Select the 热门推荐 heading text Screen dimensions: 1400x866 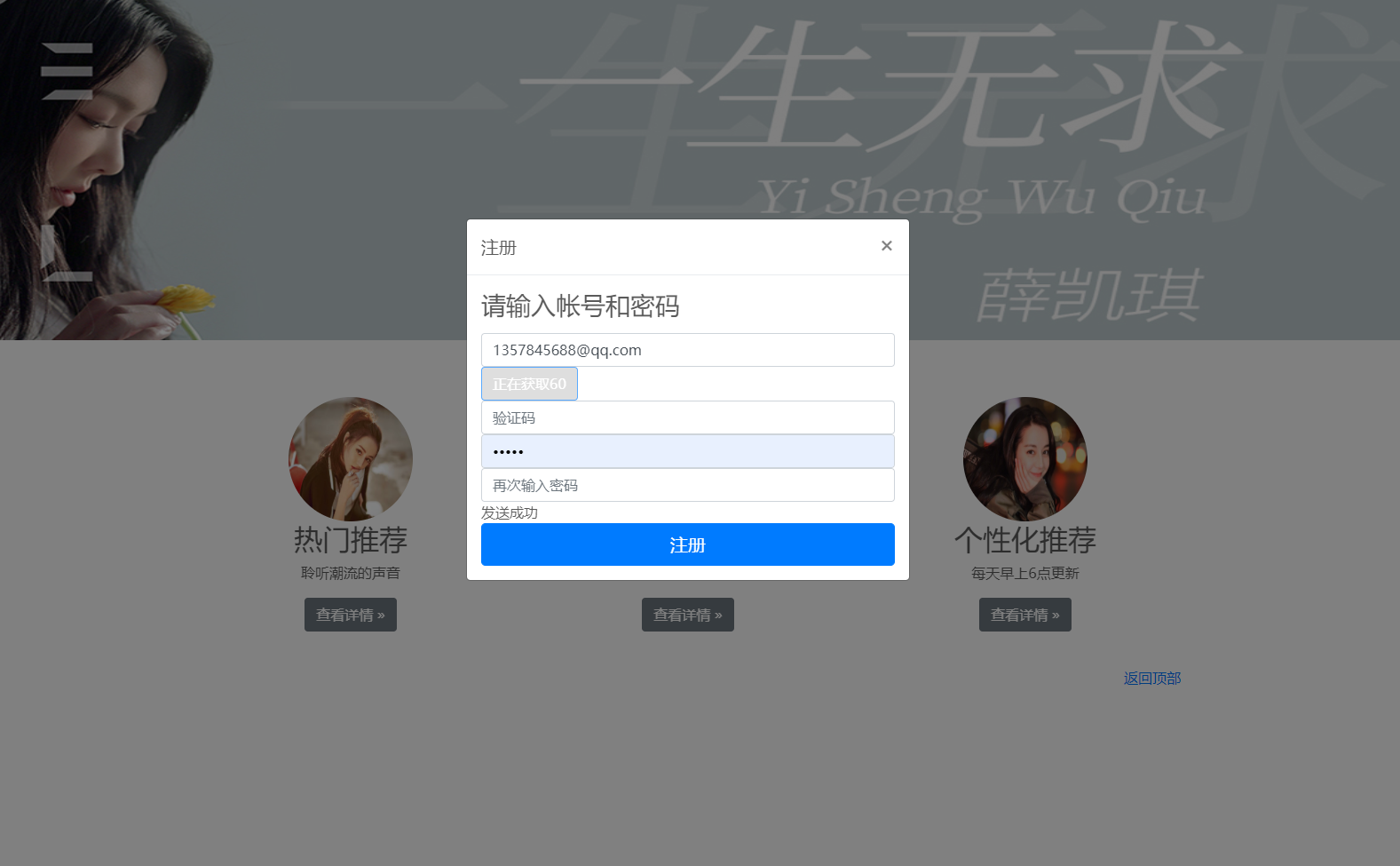[351, 540]
